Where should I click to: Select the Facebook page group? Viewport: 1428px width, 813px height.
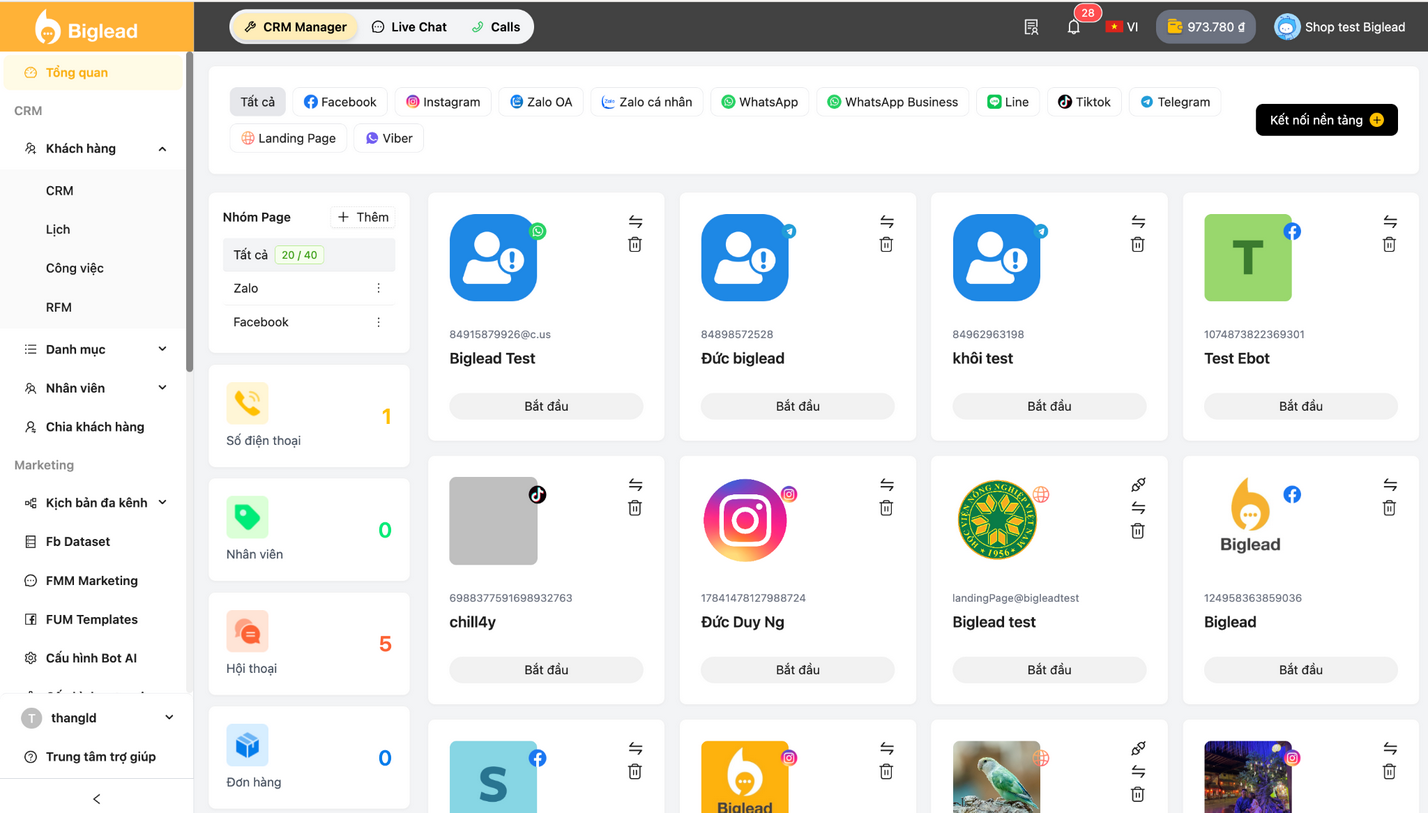coord(295,322)
